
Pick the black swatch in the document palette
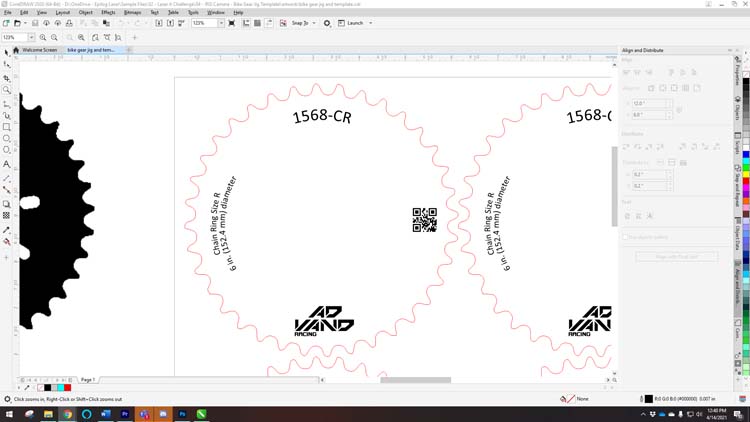tap(47, 388)
